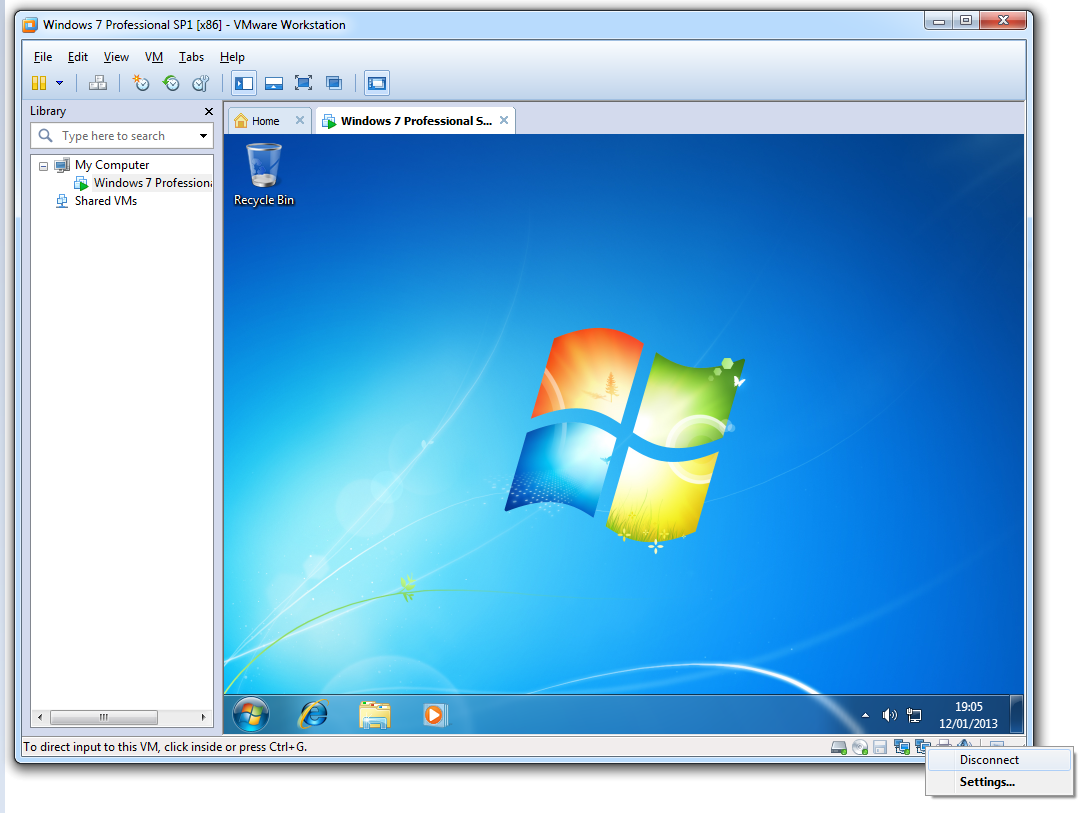Enter full screen mode
The image size is (1079, 813).
(303, 83)
